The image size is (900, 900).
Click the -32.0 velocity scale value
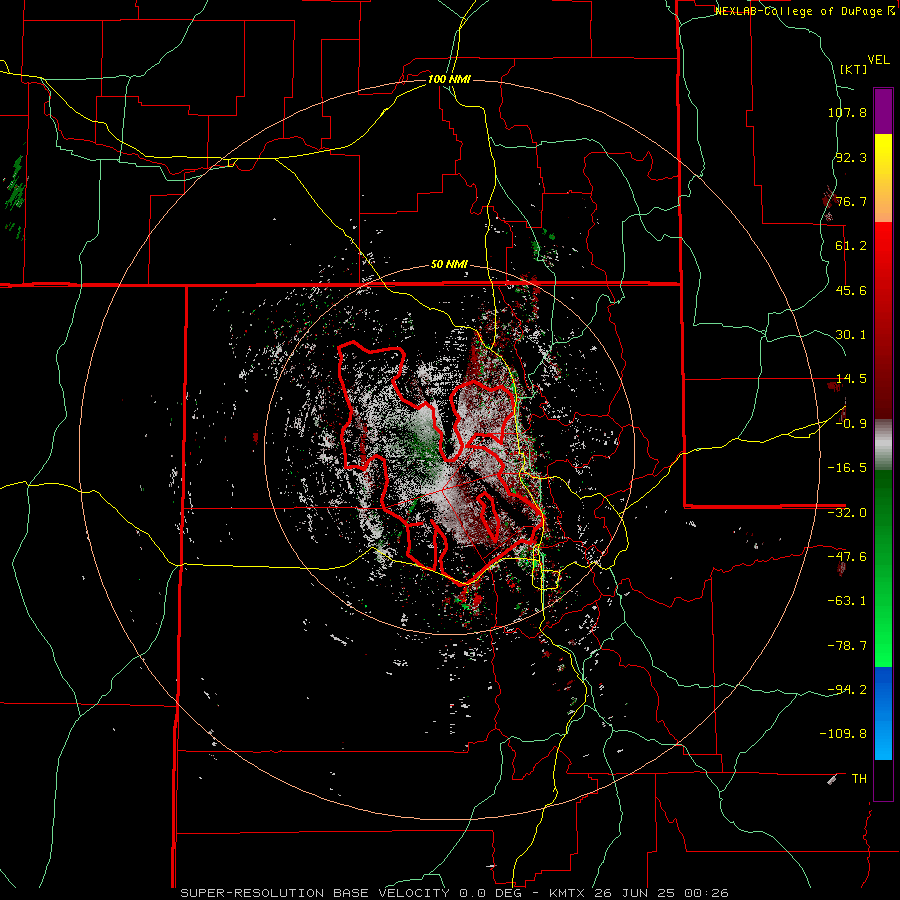[847, 513]
